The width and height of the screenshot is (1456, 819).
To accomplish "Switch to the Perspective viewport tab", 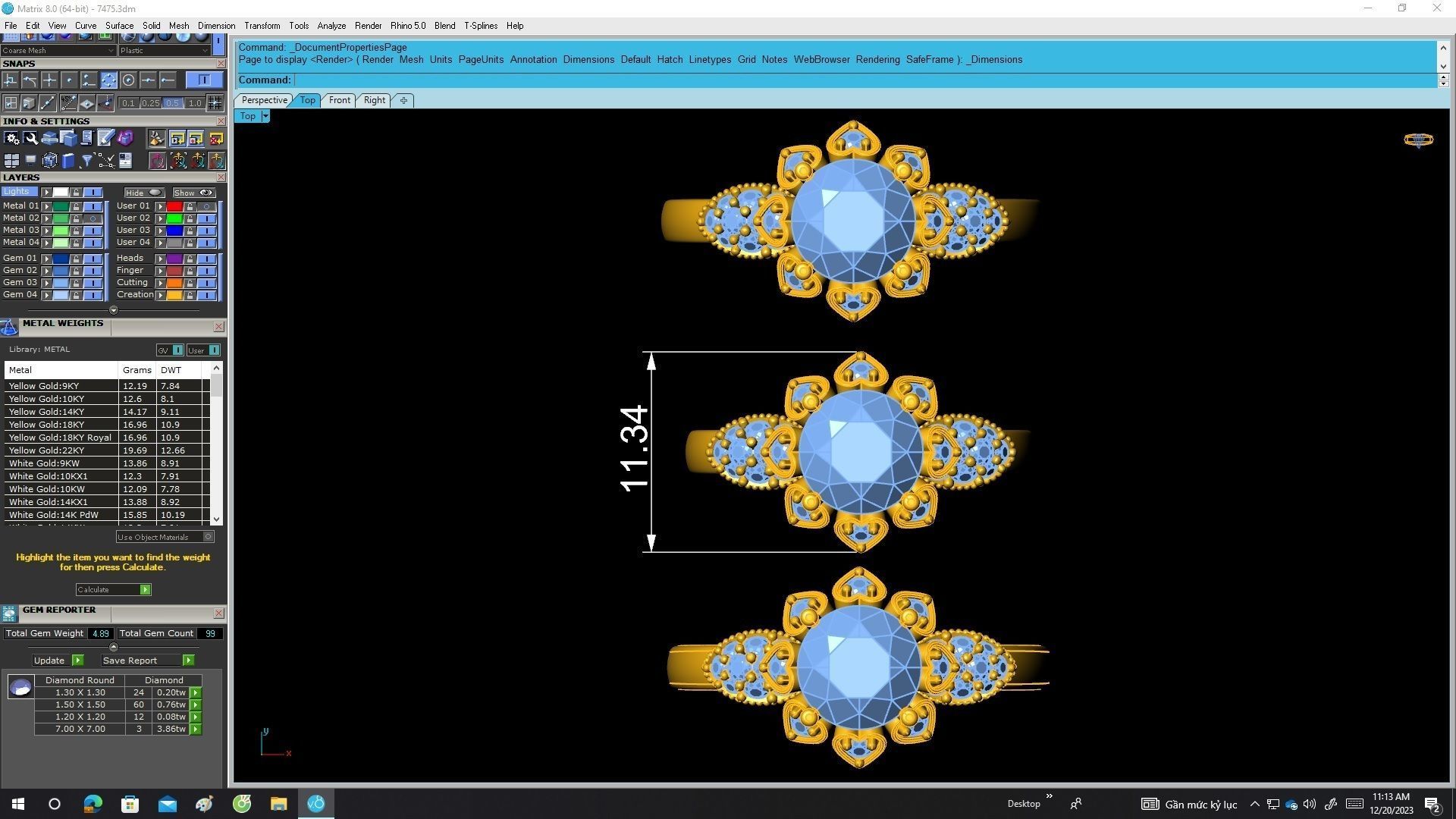I will click(x=264, y=100).
